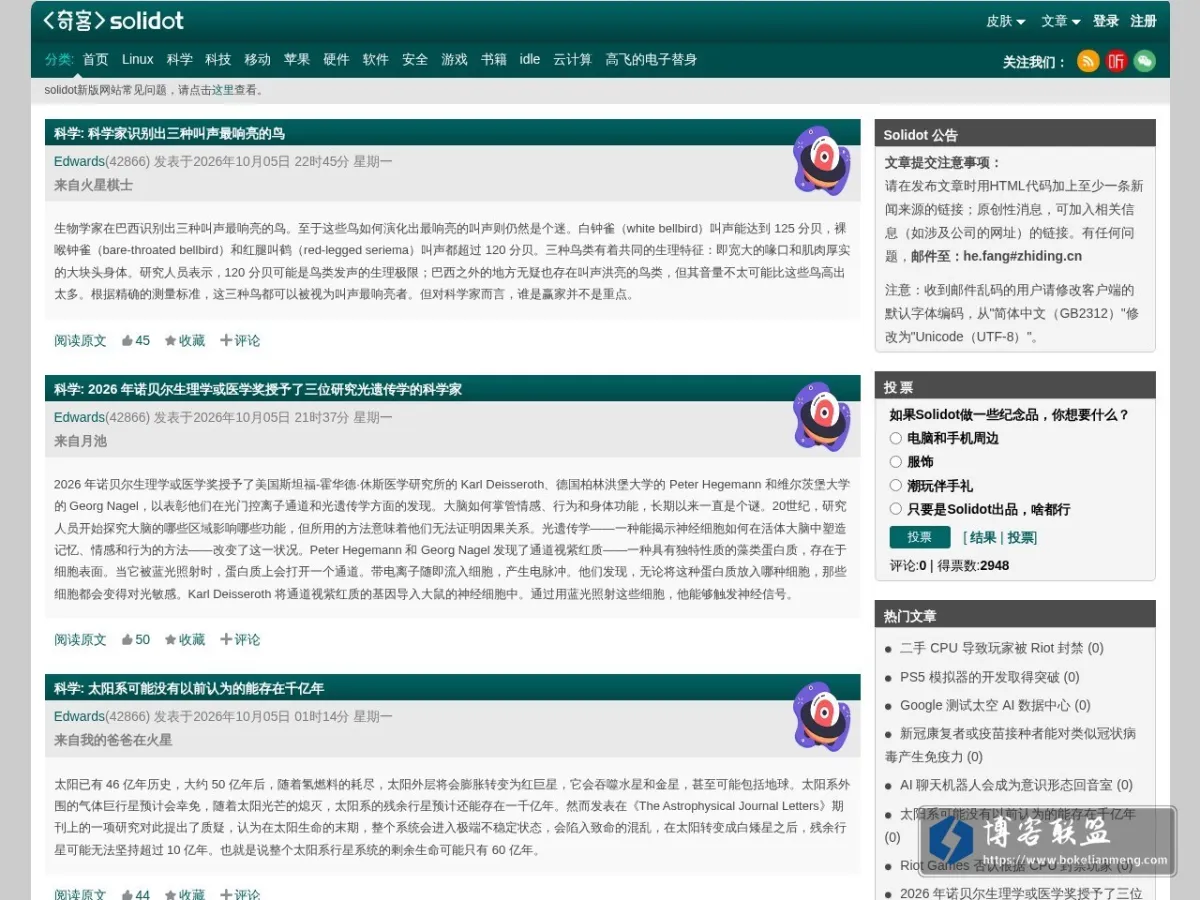
Task: Click the 科学 category tag in the birds headline
Action: (x=69, y=133)
